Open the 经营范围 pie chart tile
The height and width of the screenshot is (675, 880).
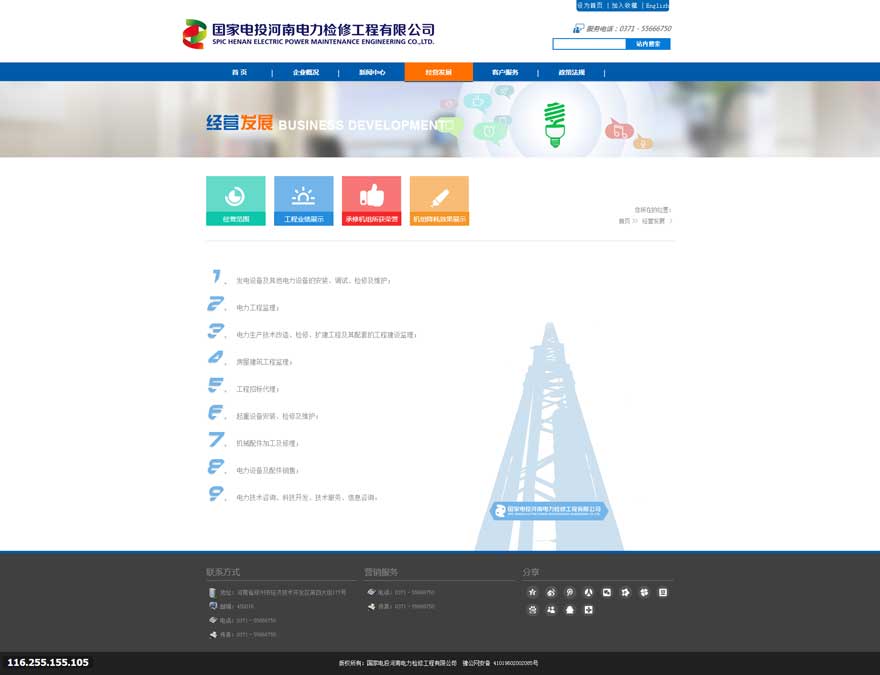(236, 200)
